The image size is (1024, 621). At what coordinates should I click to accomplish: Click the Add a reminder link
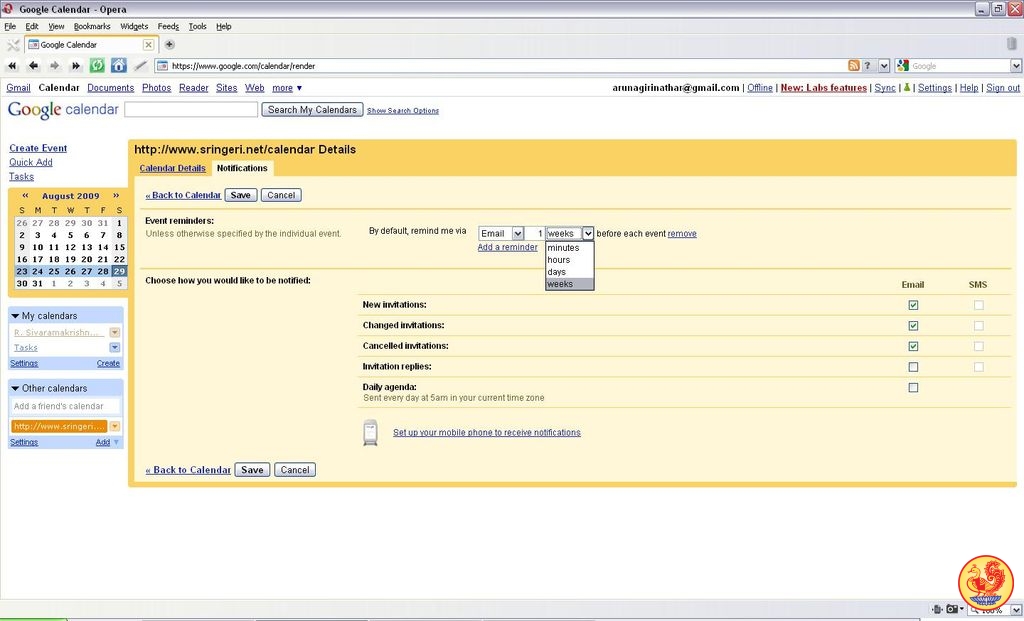pos(507,247)
